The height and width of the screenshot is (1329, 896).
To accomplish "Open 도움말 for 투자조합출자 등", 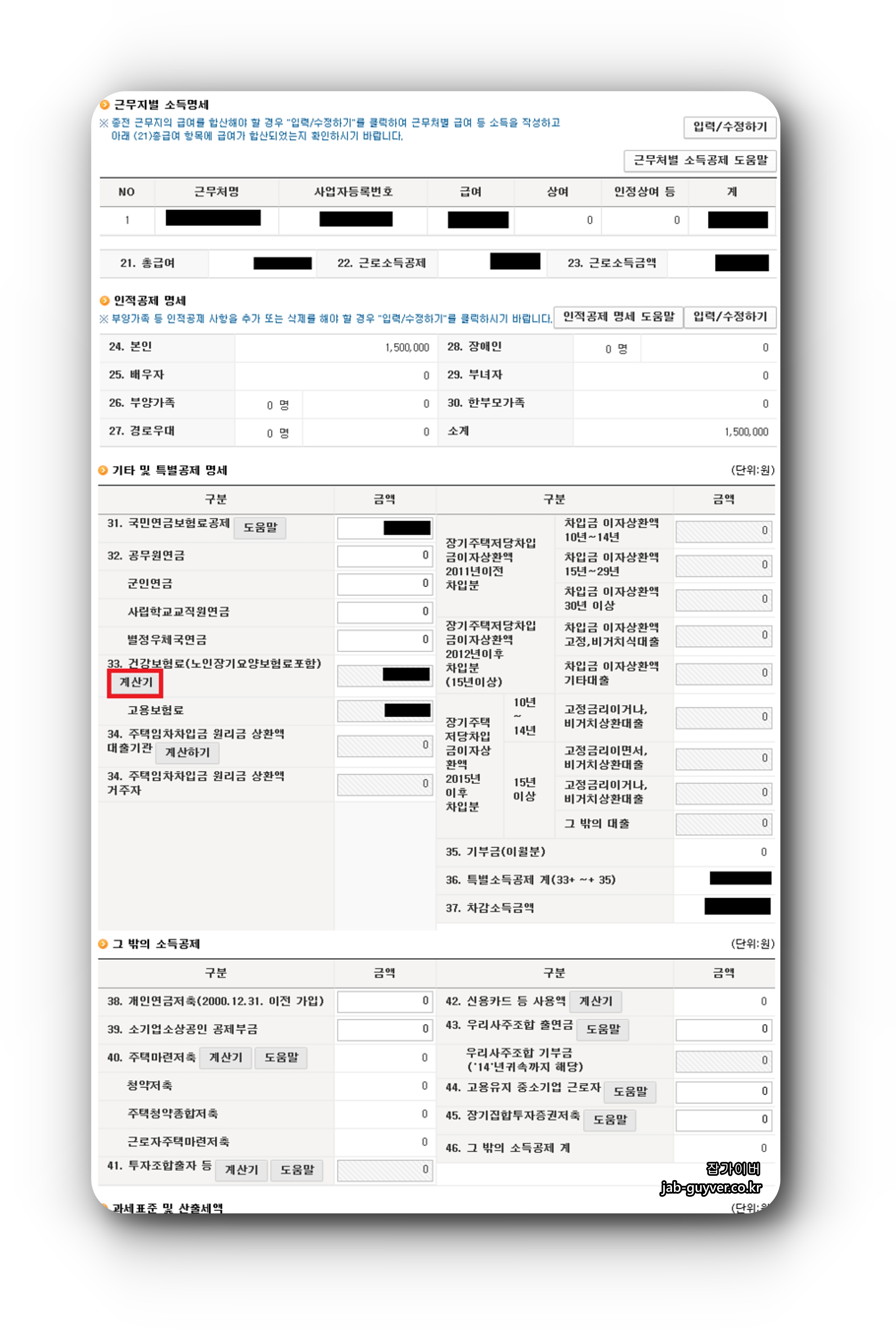I will 297,1170.
